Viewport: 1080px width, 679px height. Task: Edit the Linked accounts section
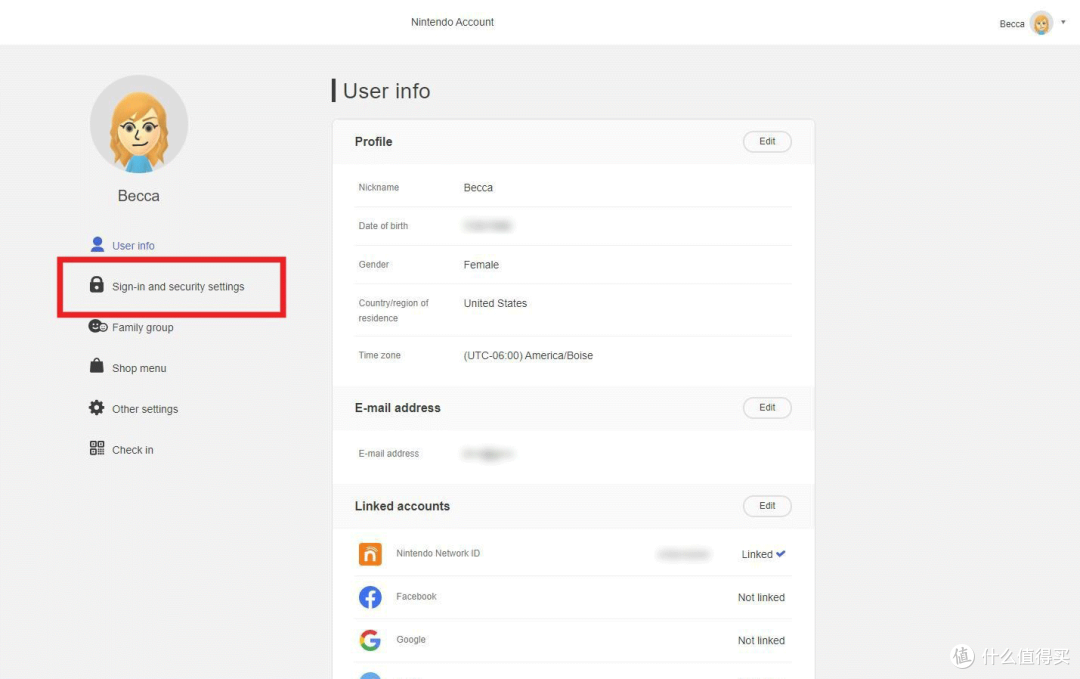(x=767, y=506)
